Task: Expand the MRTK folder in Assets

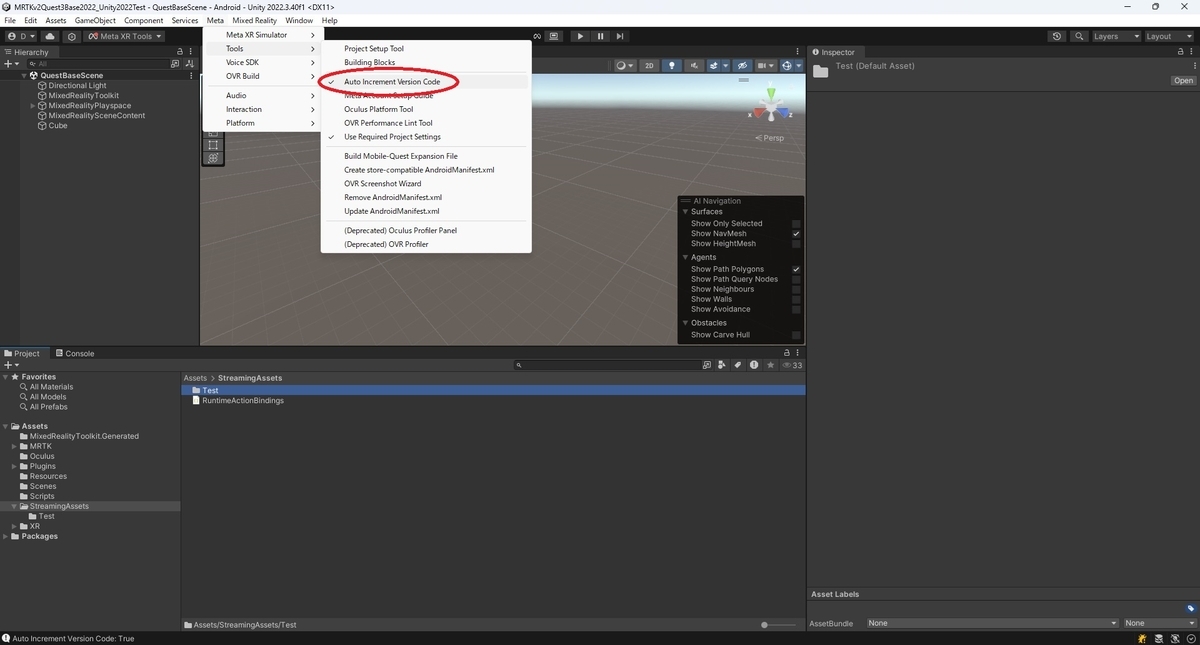Action: point(14,446)
